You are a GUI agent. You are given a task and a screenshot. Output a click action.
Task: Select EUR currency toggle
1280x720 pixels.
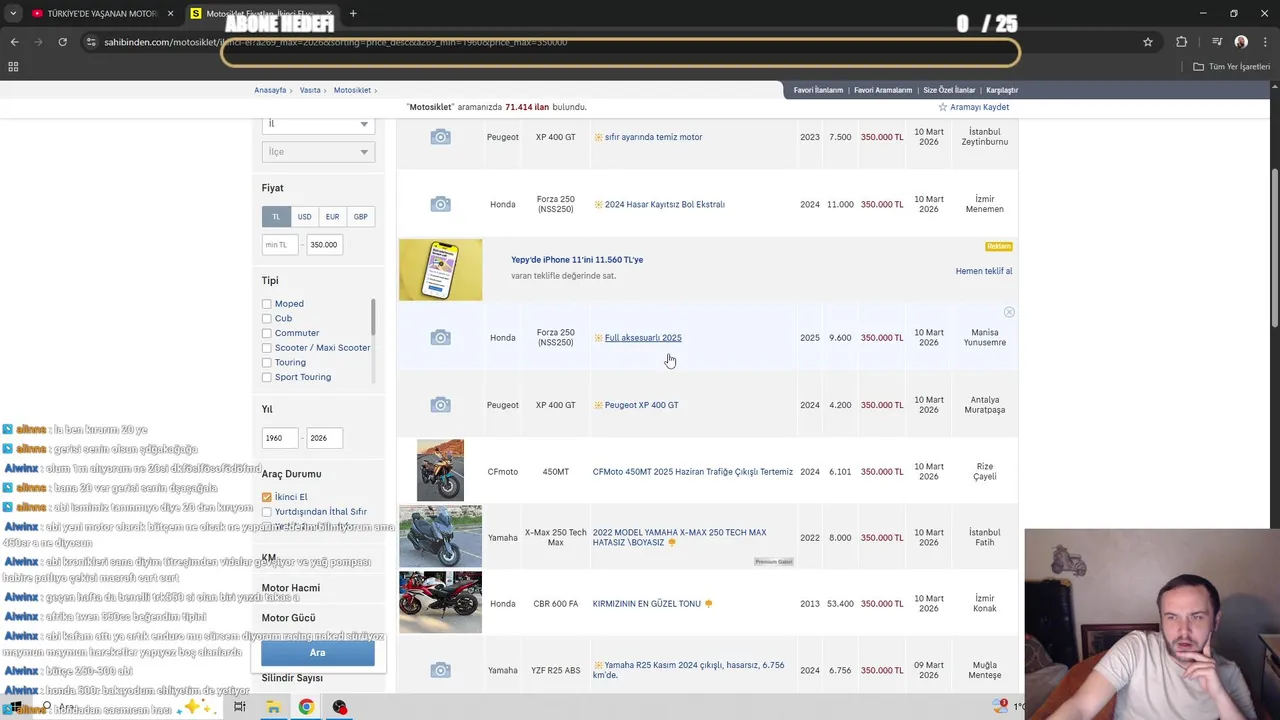[x=332, y=216]
